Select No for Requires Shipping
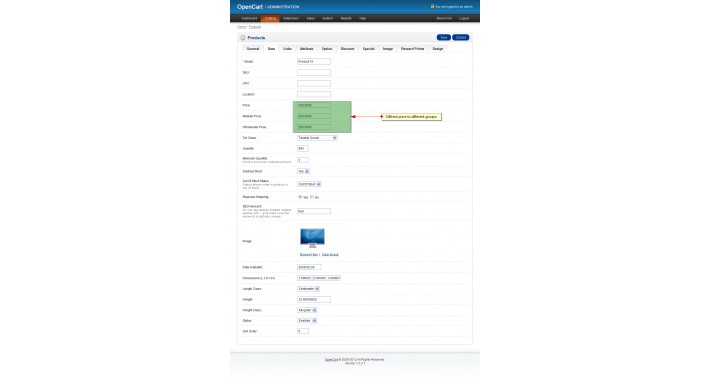This screenshot has height=380, width=710. (312, 197)
